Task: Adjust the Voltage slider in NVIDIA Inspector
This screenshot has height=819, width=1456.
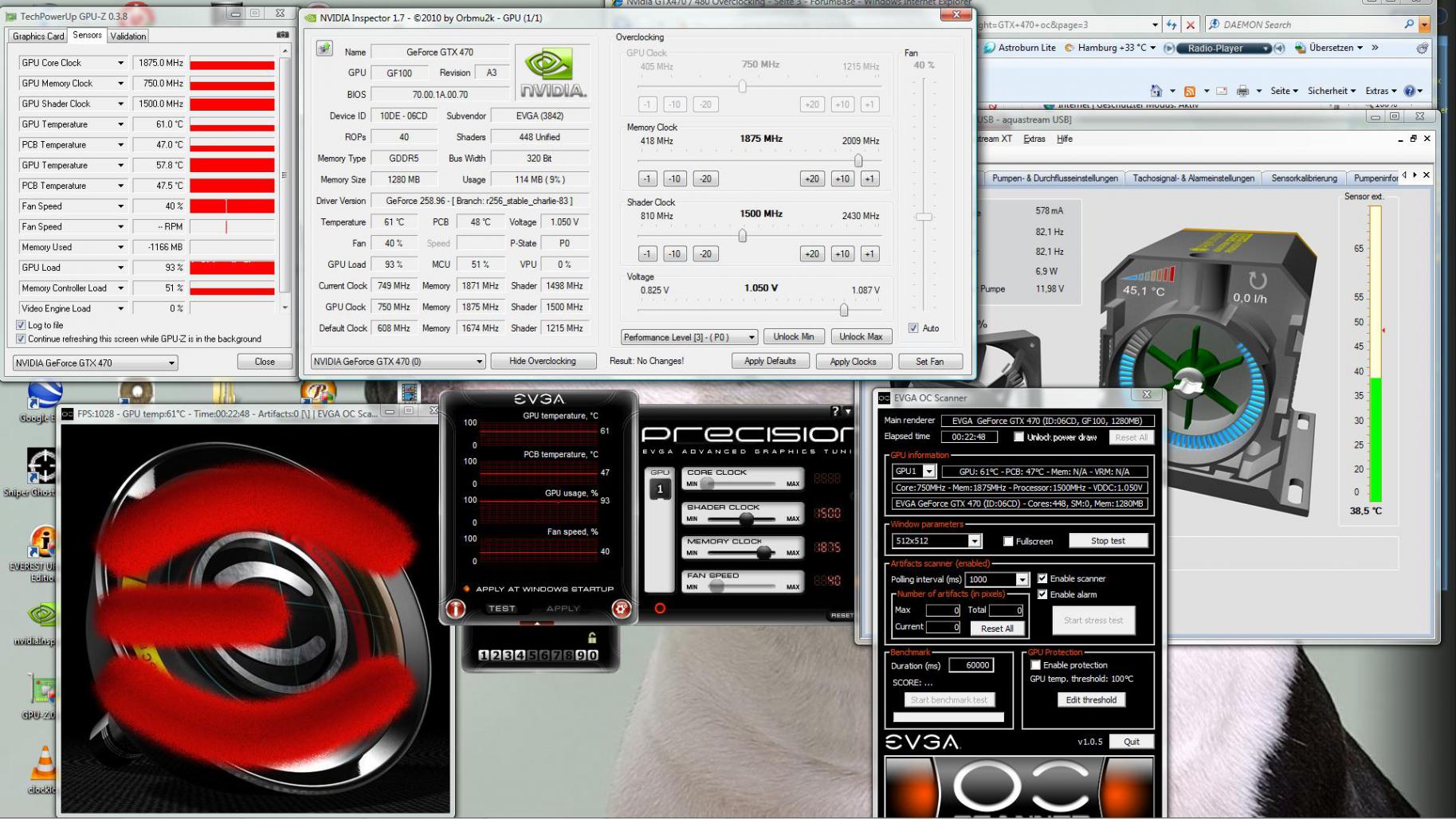Action: click(x=844, y=310)
